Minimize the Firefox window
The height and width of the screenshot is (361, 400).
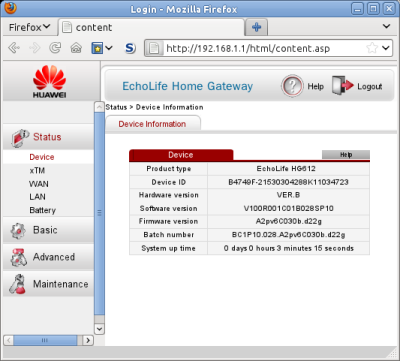pyautogui.click(x=358, y=9)
